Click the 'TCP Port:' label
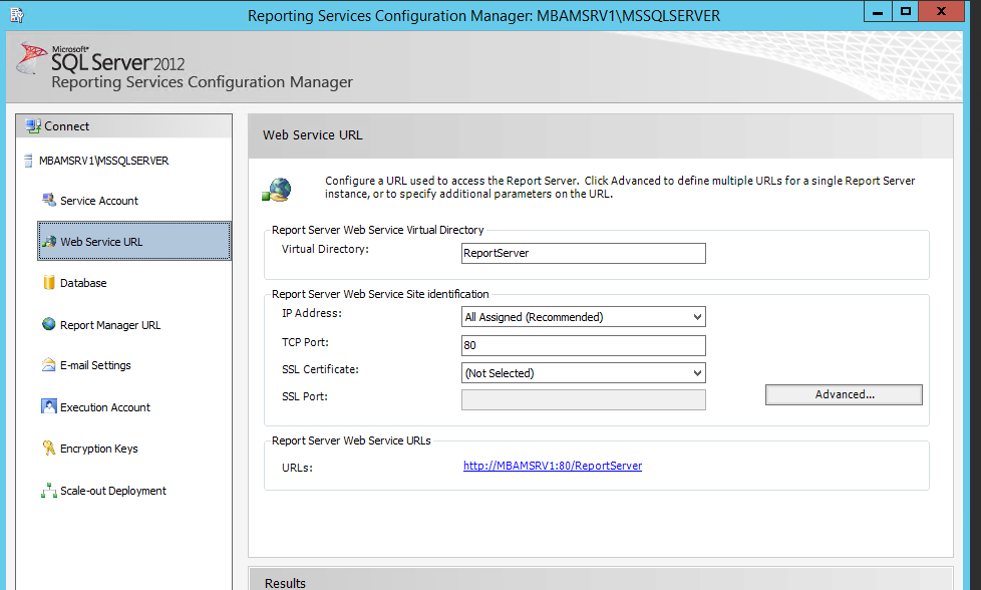 click(x=305, y=342)
